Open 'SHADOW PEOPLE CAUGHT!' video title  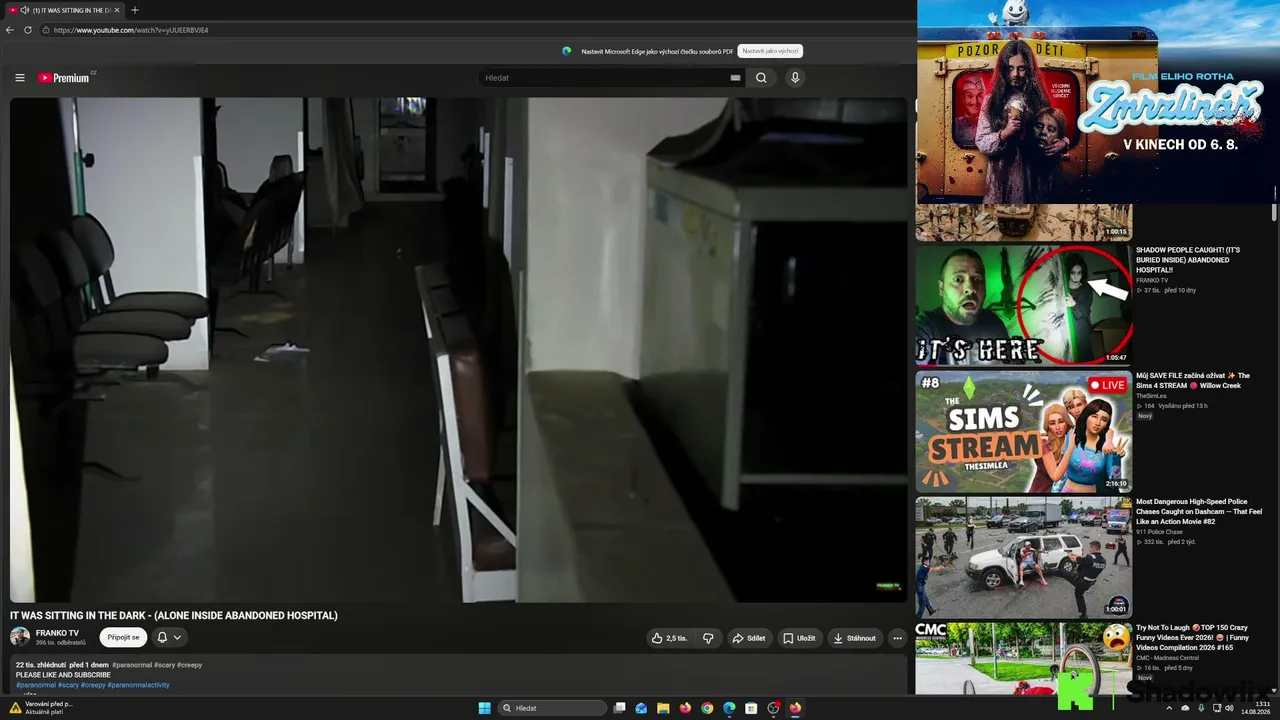[1190, 260]
